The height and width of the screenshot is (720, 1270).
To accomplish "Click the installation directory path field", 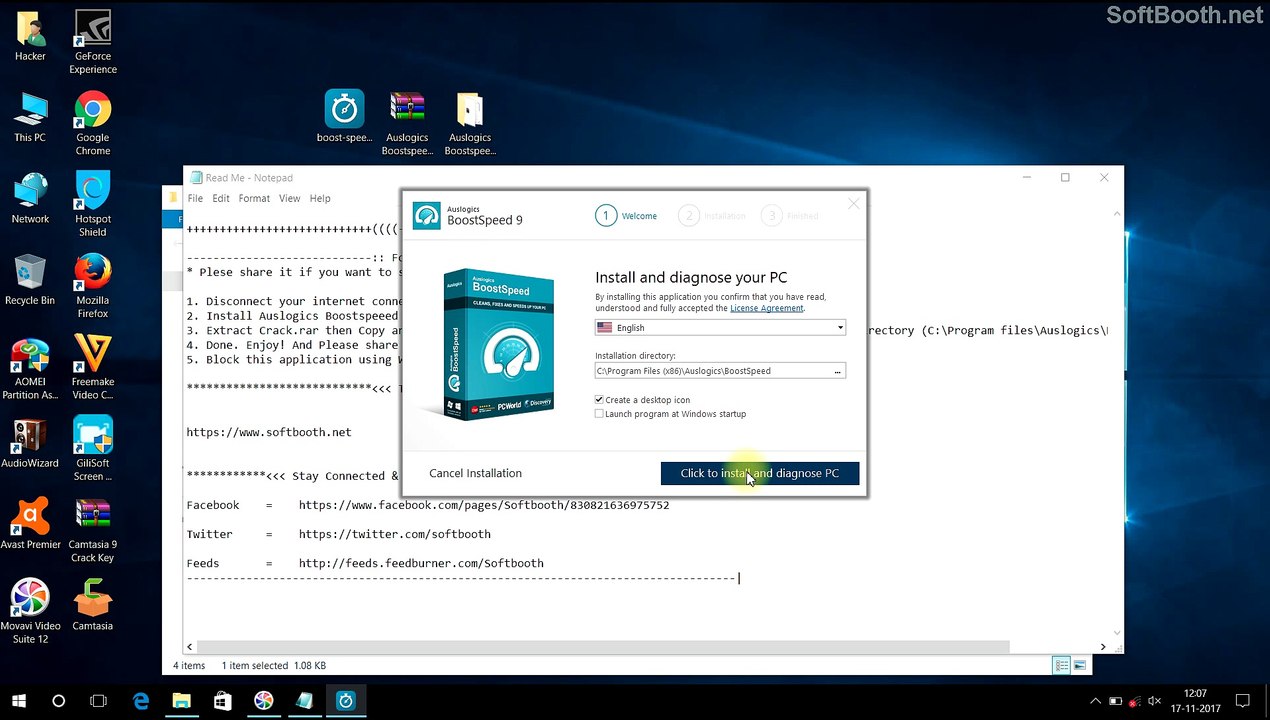I will pos(713,371).
